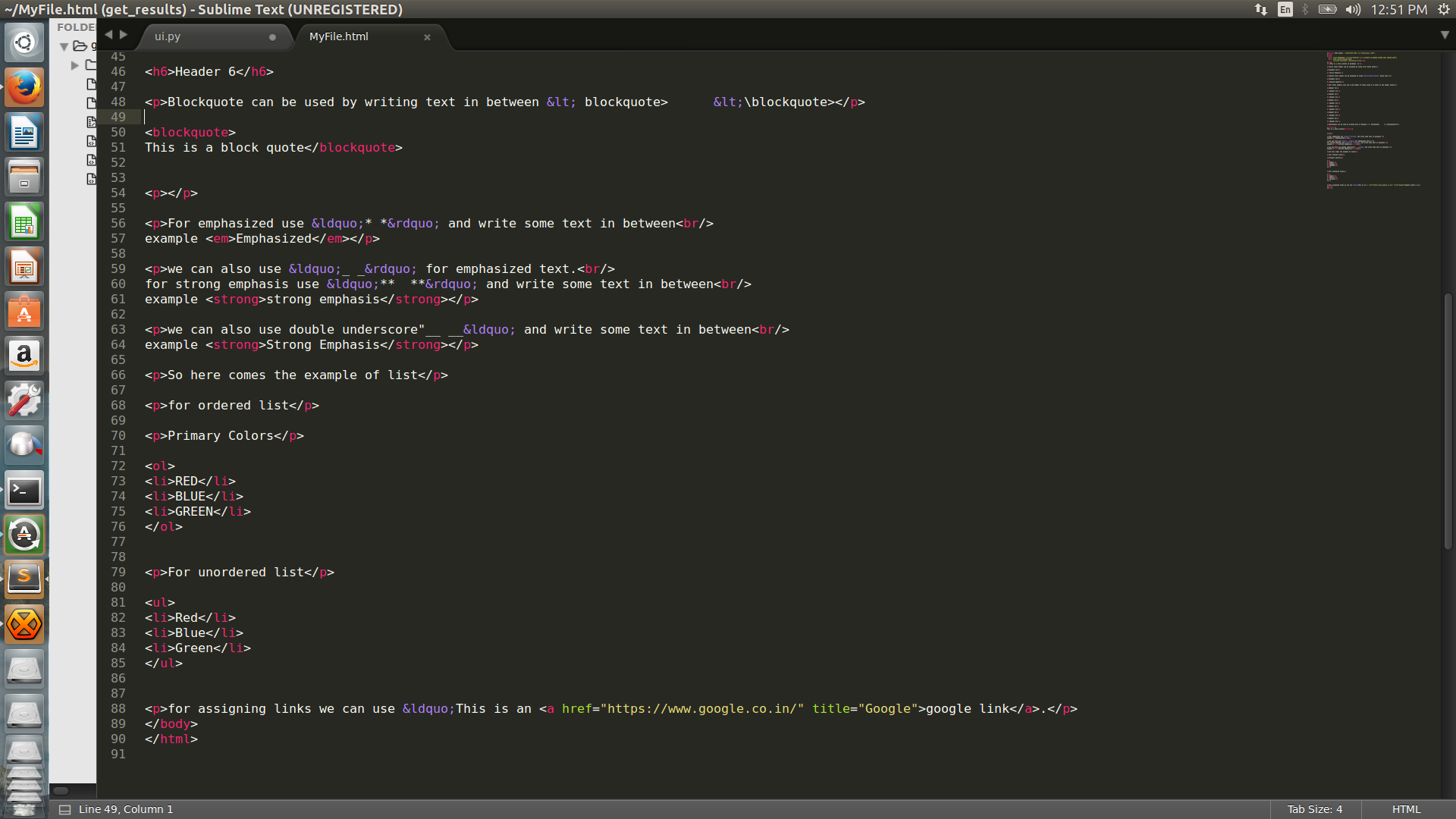
Task: Open the panel switcher icon in status bar
Action: 65,809
